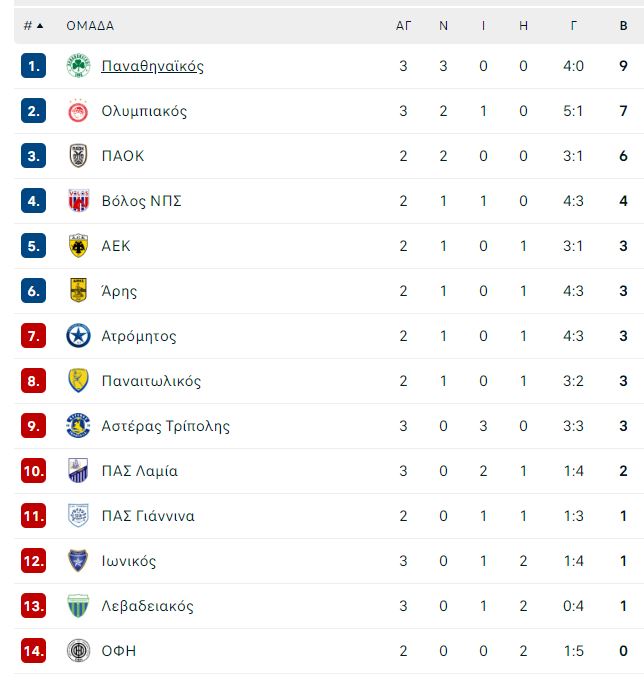The width and height of the screenshot is (644, 685).
Task: Sort the table by the # rank arrow
Action: coord(33,26)
